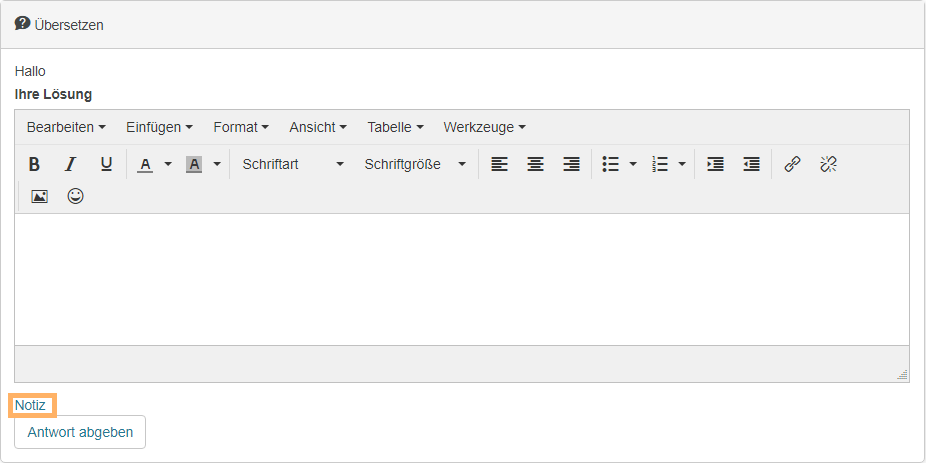Click the Antwort abgeben button
This screenshot has width=926, height=463.
click(80, 432)
